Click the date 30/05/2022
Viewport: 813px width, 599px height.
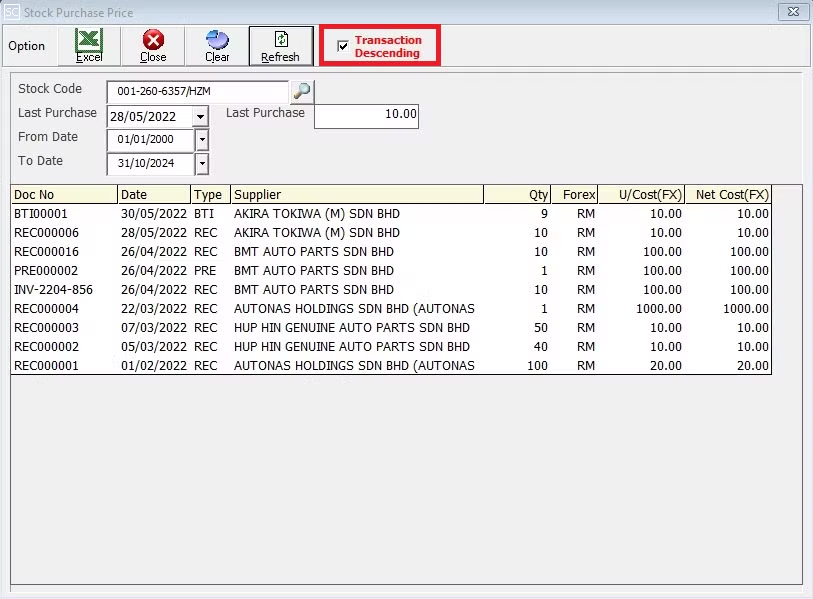click(153, 214)
